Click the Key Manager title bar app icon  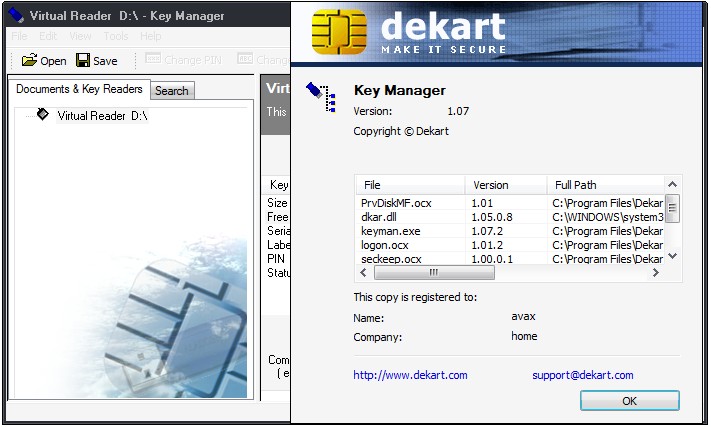click(x=16, y=15)
